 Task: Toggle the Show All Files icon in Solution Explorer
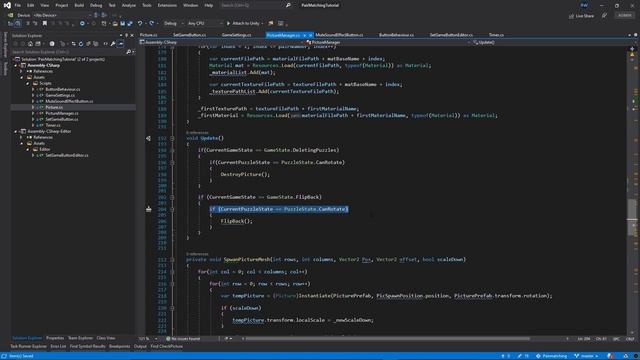[x=95, y=44]
